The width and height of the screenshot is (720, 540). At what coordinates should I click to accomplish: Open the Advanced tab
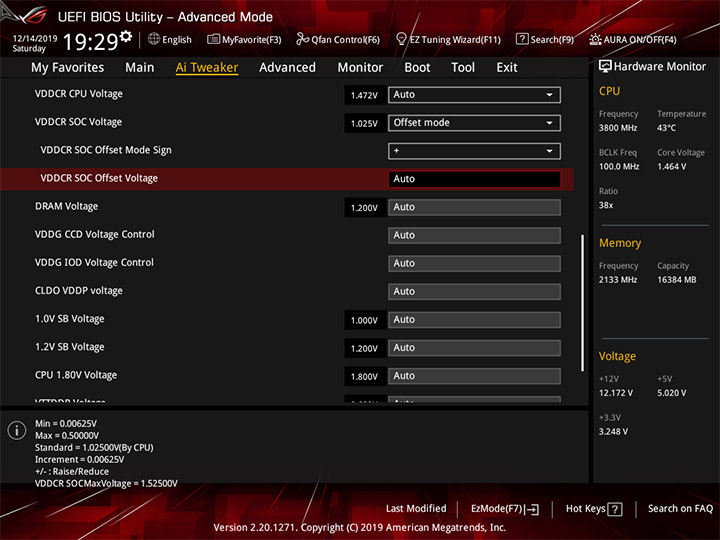click(x=287, y=68)
